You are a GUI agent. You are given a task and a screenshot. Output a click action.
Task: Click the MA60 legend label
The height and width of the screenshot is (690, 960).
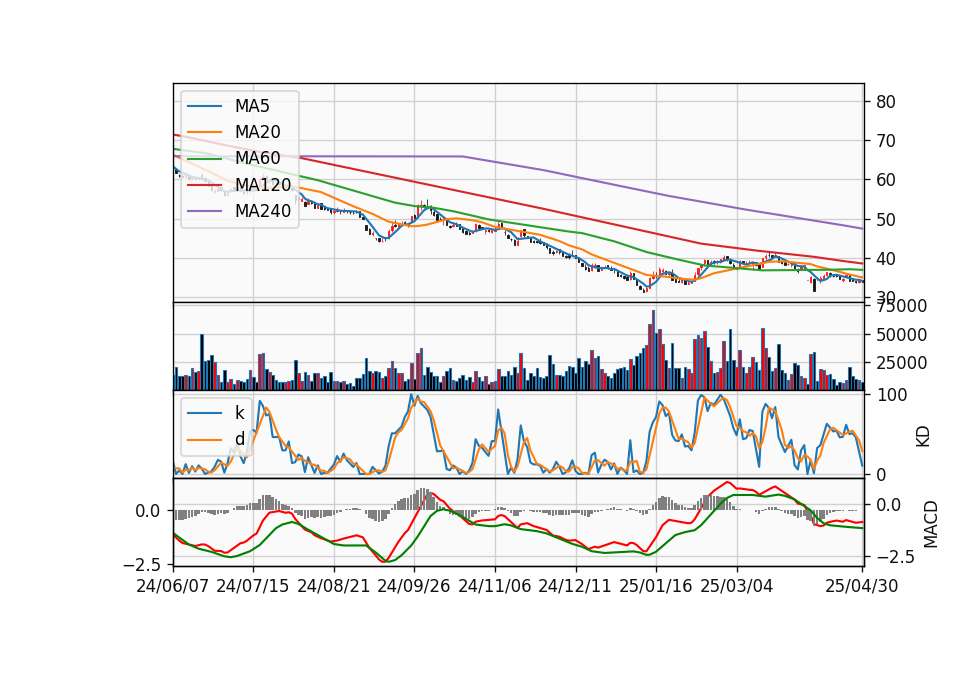[257, 158]
